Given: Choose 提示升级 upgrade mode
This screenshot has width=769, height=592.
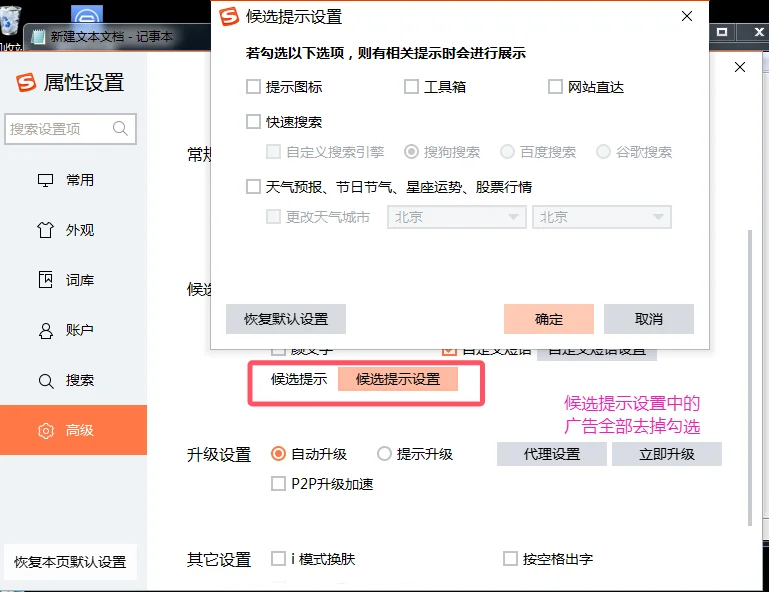Looking at the screenshot, I should pyautogui.click(x=384, y=454).
